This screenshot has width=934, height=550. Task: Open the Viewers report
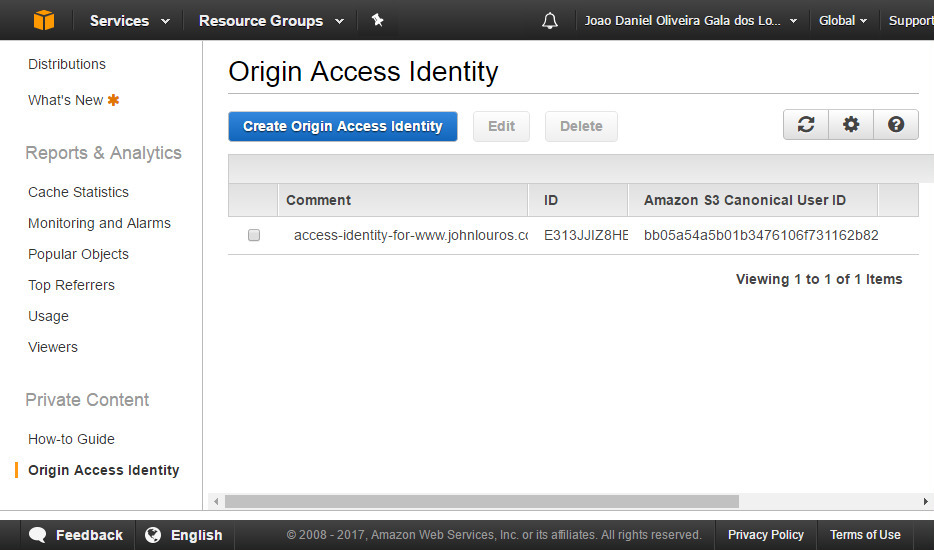[x=52, y=347]
